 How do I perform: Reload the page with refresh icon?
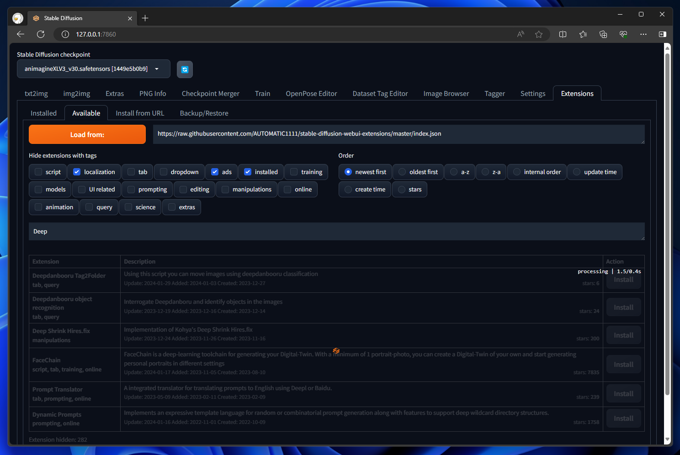click(x=41, y=34)
